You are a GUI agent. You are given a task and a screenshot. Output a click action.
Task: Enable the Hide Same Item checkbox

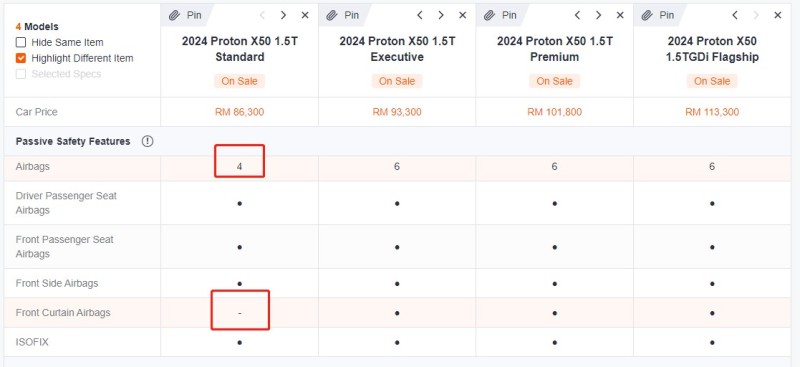[21, 42]
